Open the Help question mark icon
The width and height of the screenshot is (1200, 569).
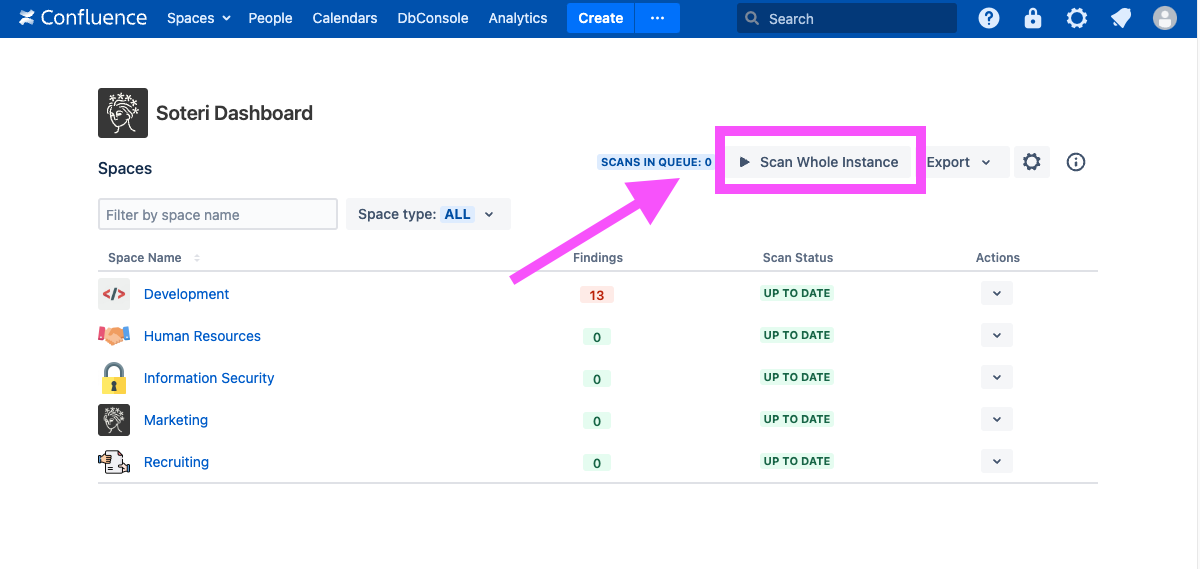click(989, 18)
